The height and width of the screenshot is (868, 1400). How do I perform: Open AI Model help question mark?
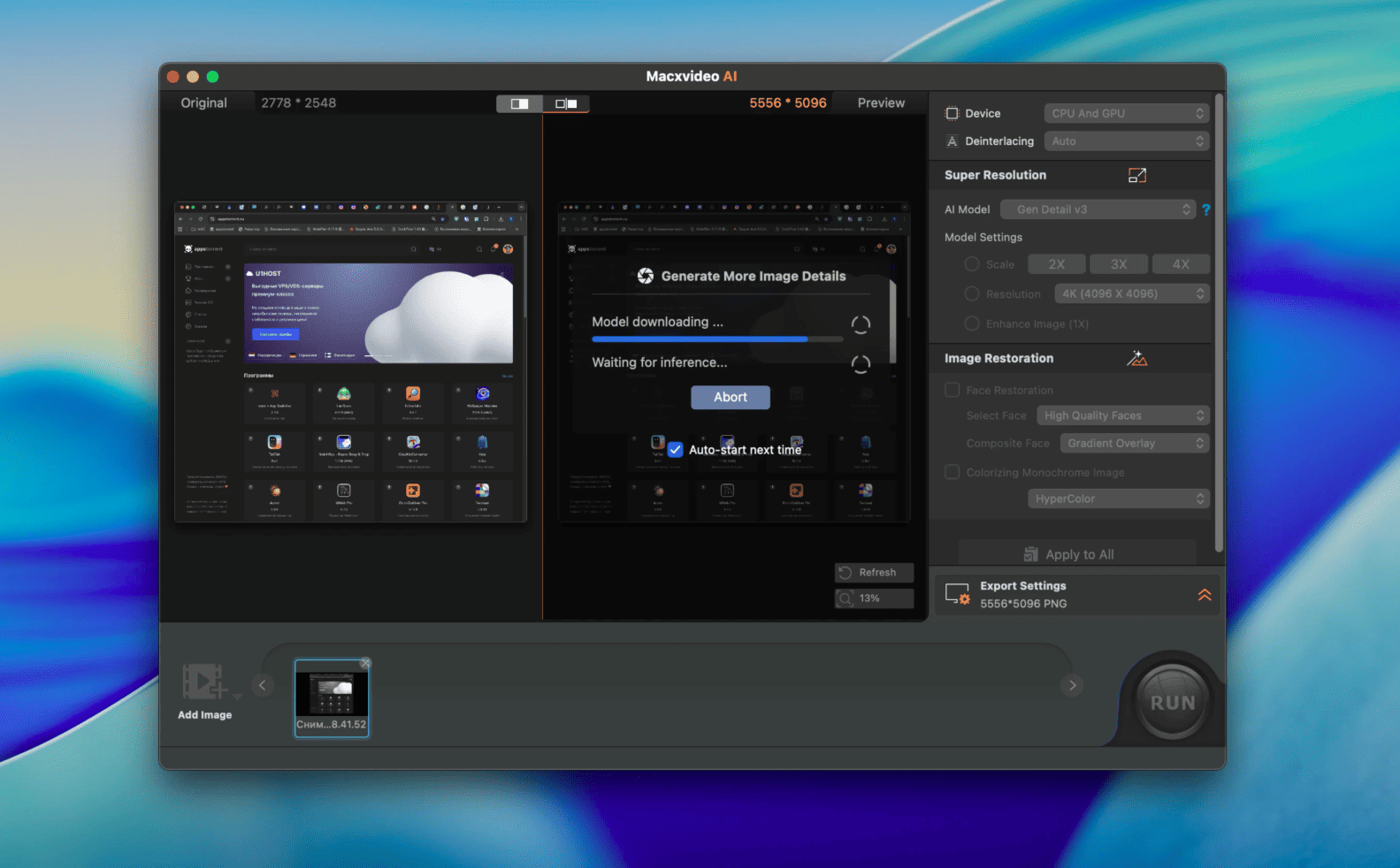pyautogui.click(x=1205, y=209)
